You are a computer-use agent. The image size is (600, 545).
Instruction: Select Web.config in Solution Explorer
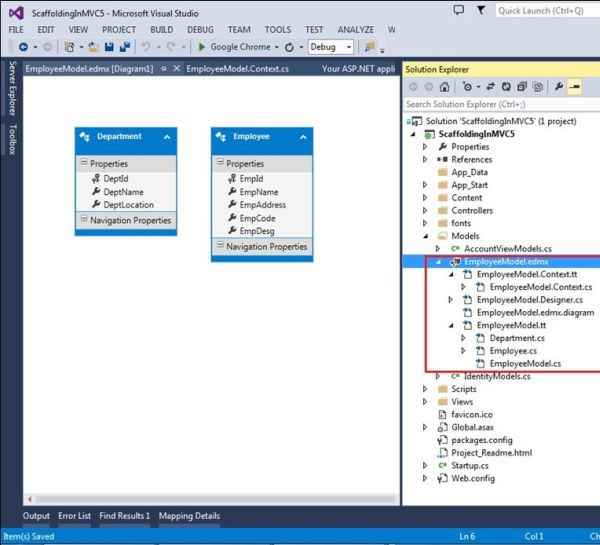pos(473,478)
